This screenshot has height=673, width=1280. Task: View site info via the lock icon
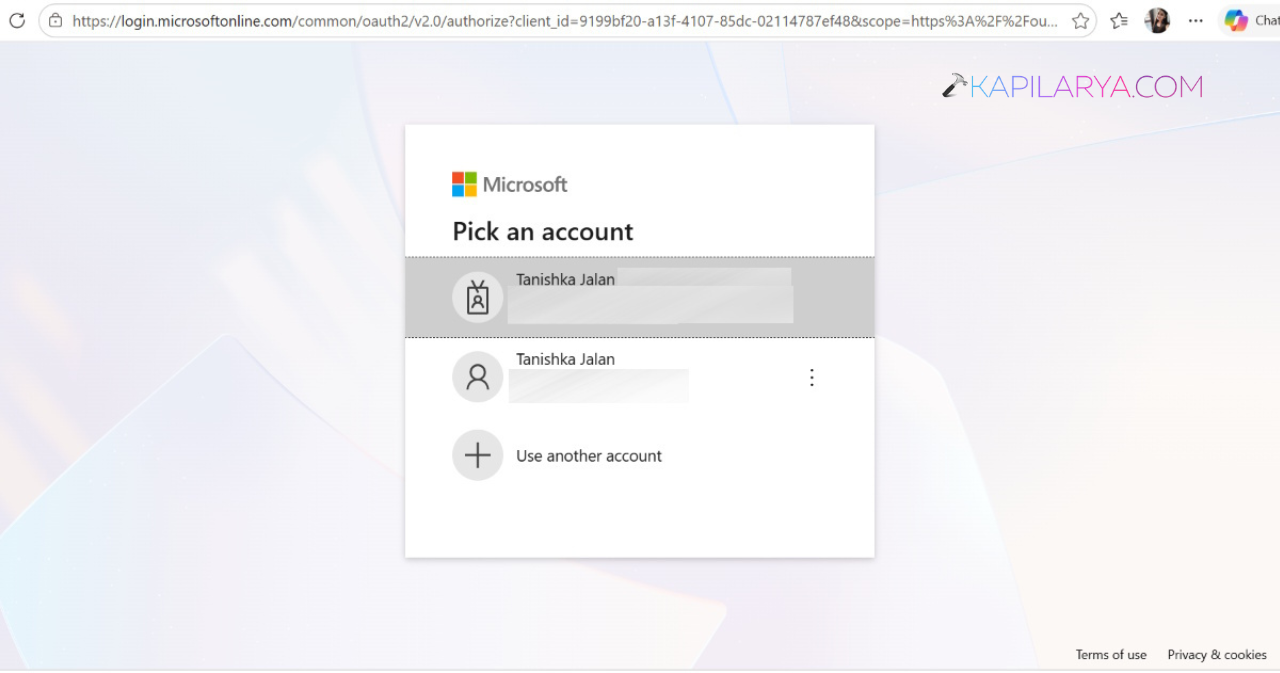[x=56, y=20]
